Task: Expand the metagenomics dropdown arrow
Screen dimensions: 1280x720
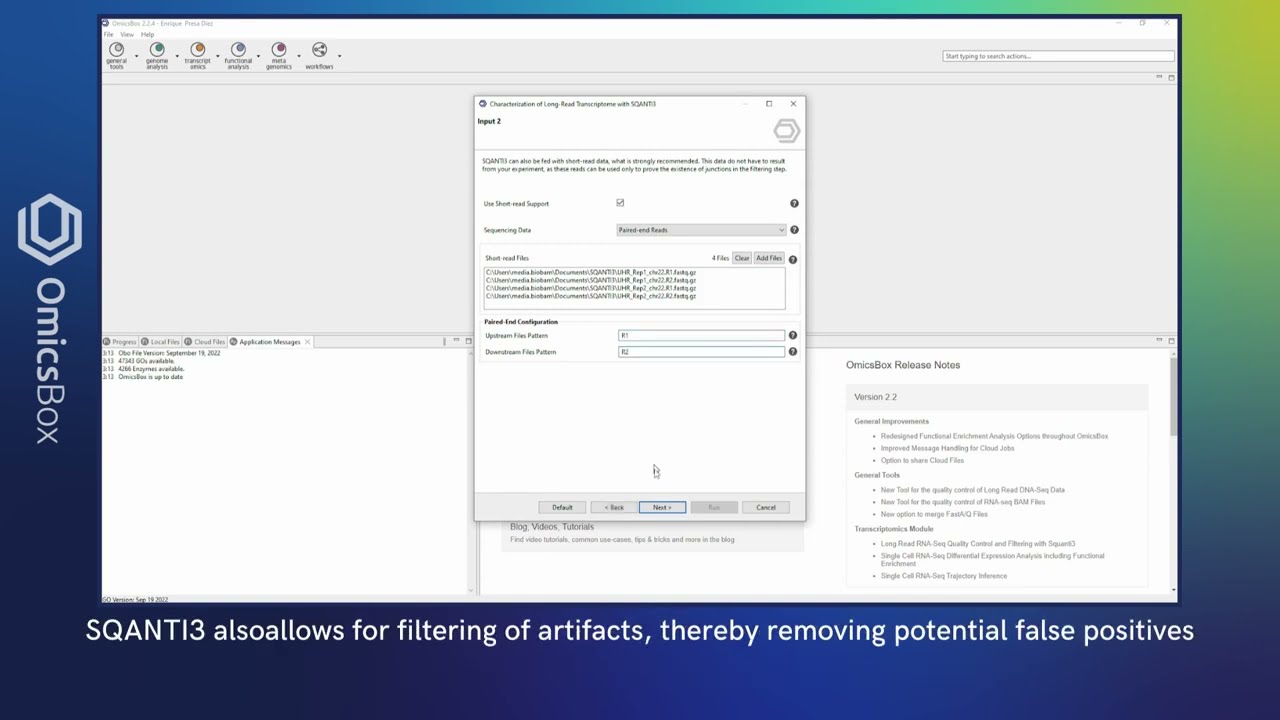Action: point(299,55)
